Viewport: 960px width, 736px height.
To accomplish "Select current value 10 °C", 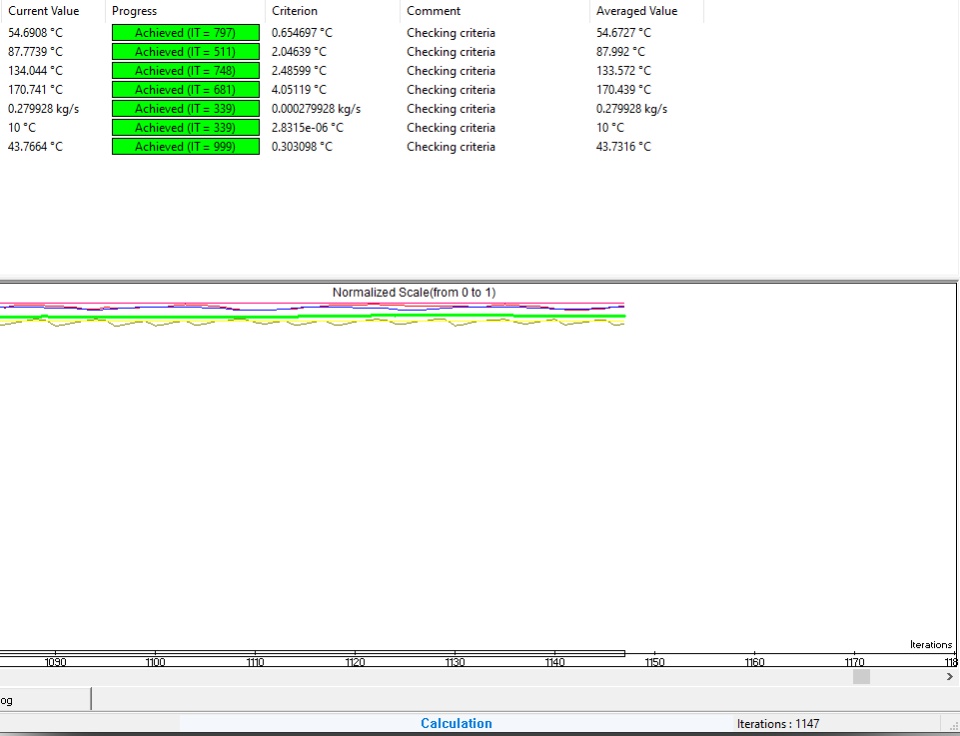I will click(21, 127).
